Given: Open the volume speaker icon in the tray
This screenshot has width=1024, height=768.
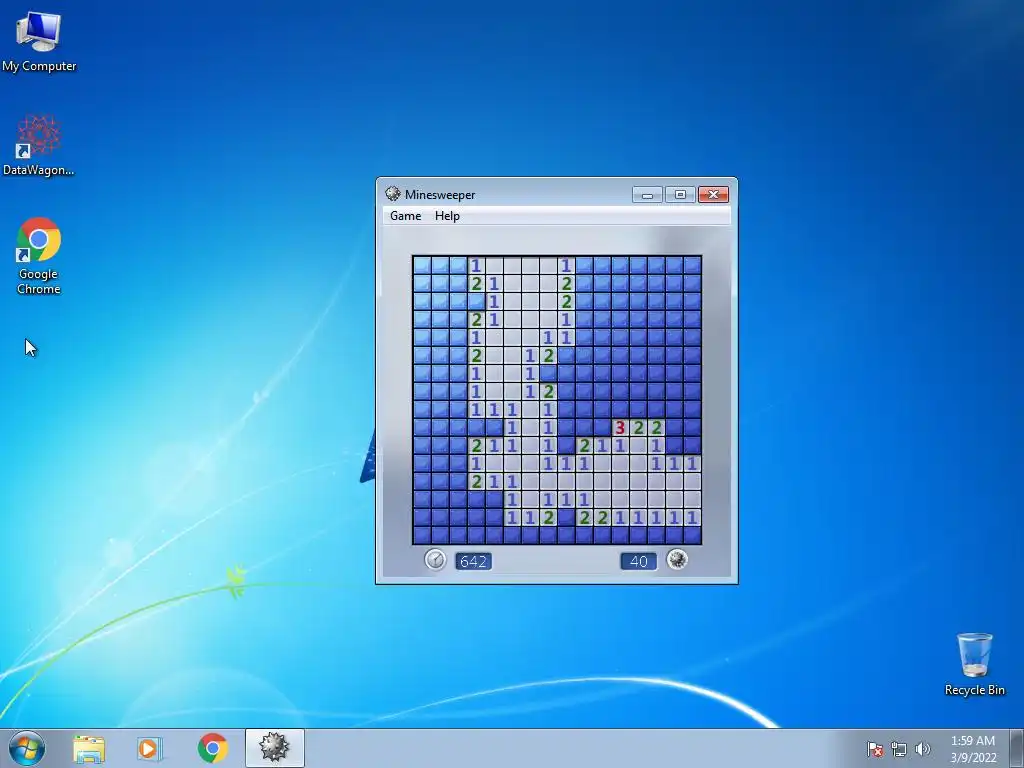Looking at the screenshot, I should tap(922, 749).
